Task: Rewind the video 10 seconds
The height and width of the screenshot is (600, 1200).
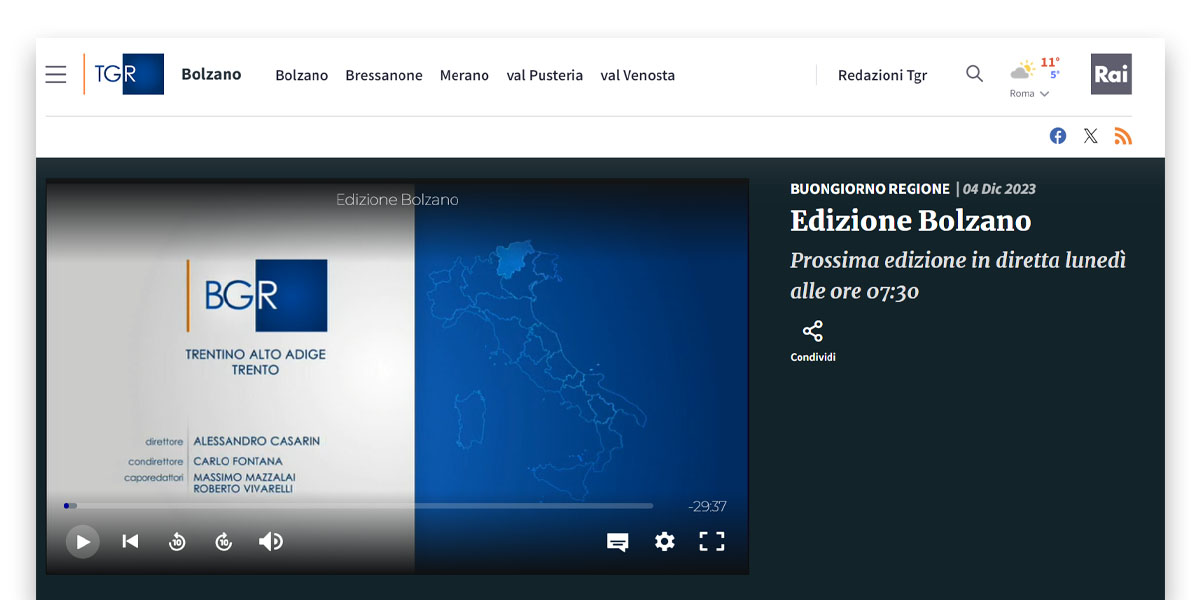Action: pyautogui.click(x=177, y=542)
